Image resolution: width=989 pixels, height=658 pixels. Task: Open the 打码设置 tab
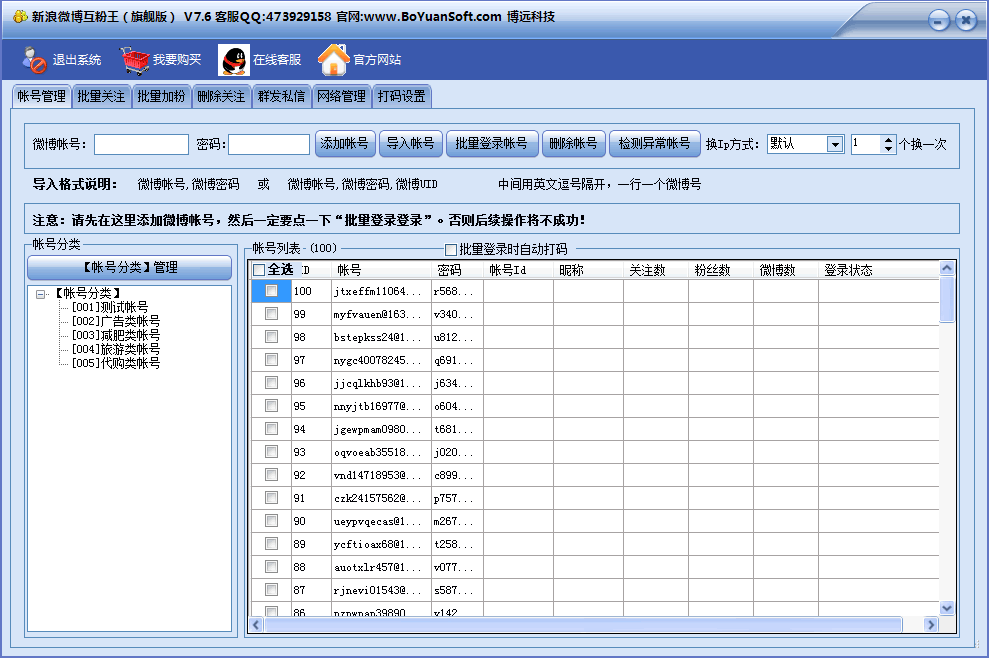pos(402,97)
